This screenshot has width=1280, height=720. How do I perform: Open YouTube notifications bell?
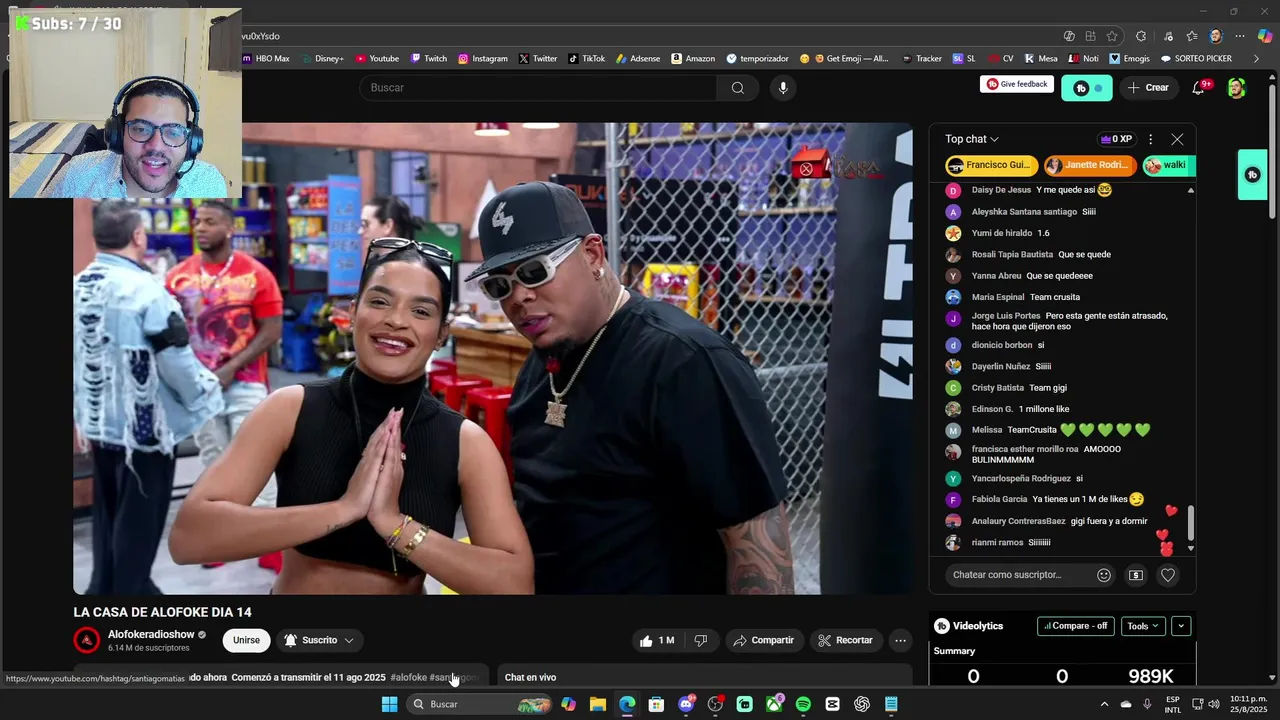click(x=1198, y=88)
